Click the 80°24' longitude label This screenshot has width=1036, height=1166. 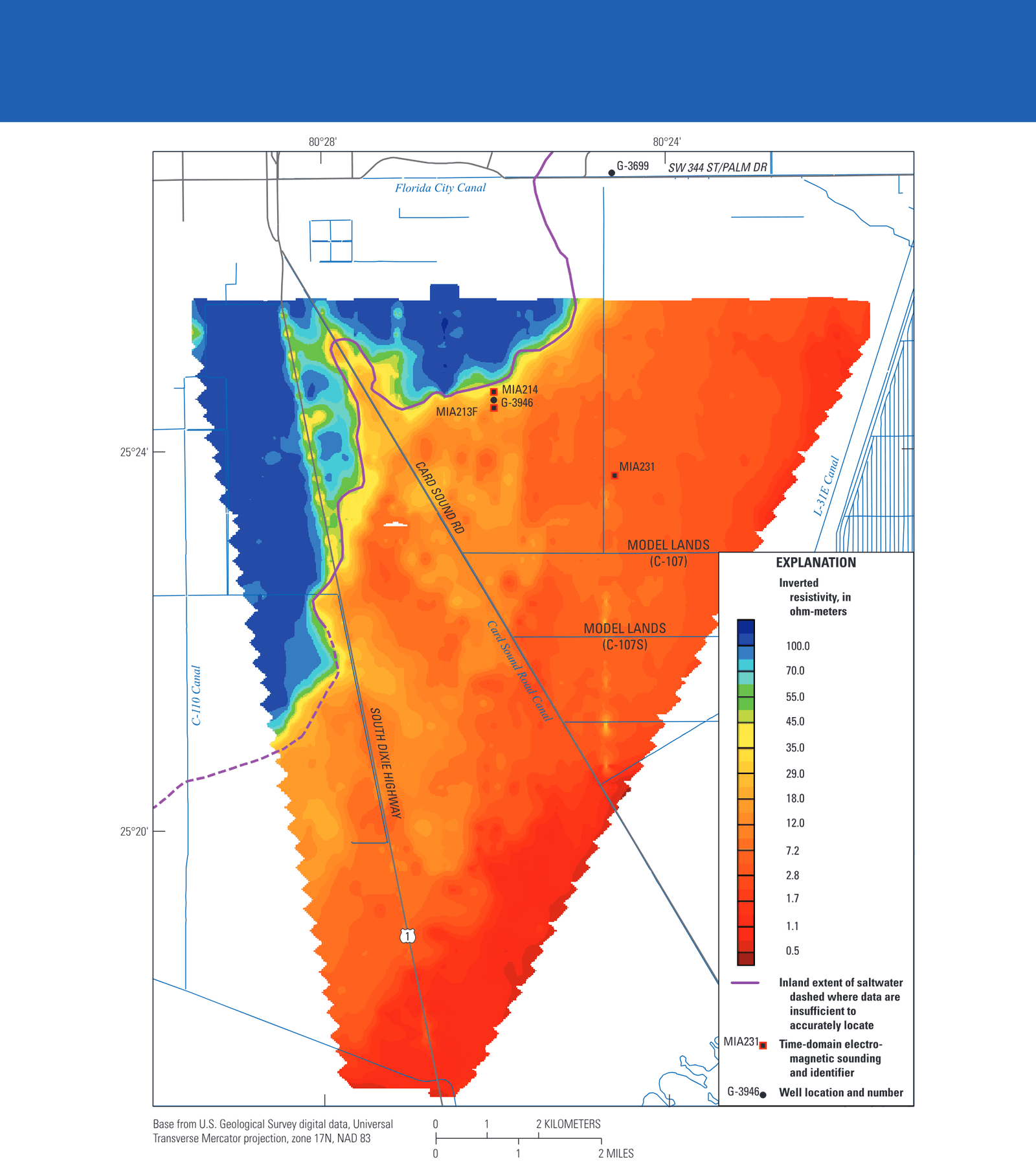[x=666, y=142]
